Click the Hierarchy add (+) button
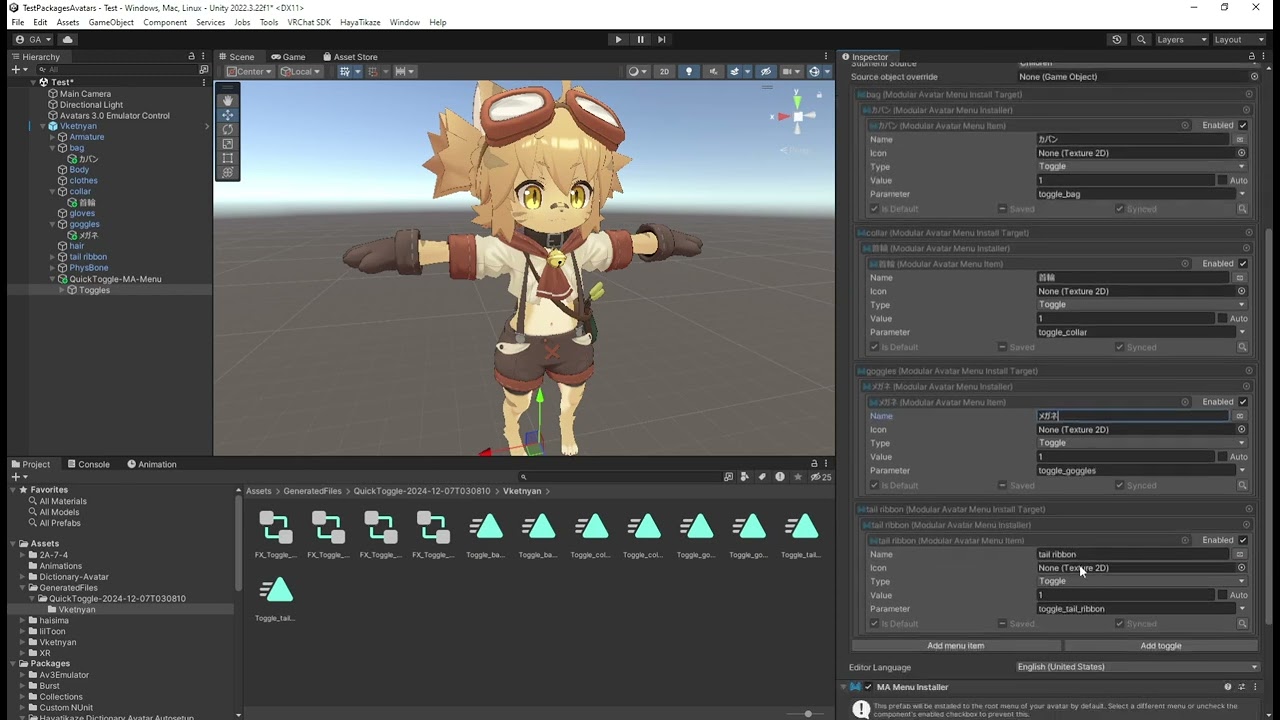 click(x=17, y=70)
